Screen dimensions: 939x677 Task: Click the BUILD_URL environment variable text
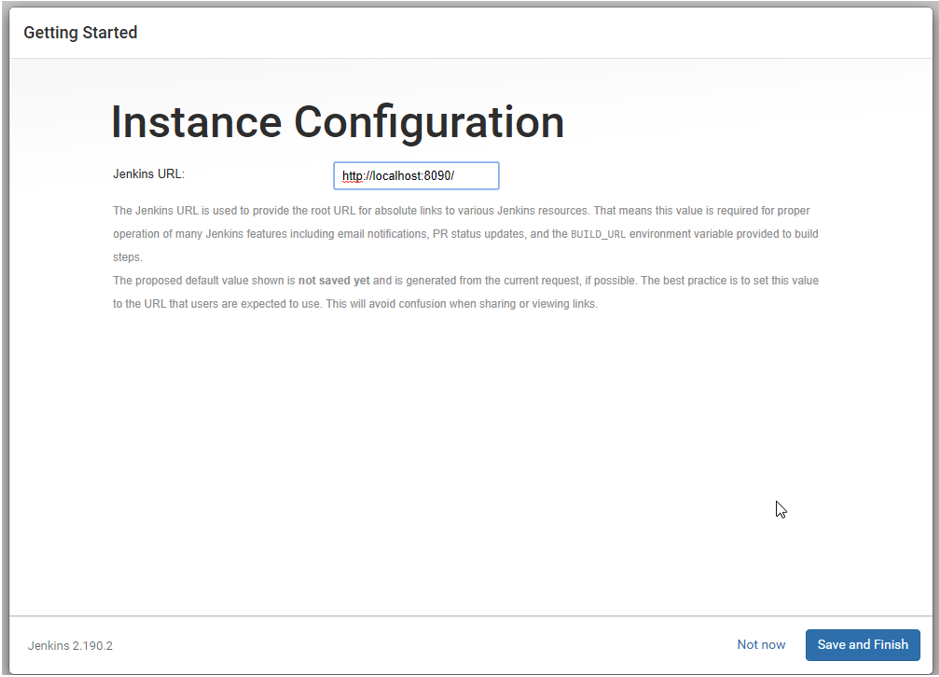pos(598,234)
